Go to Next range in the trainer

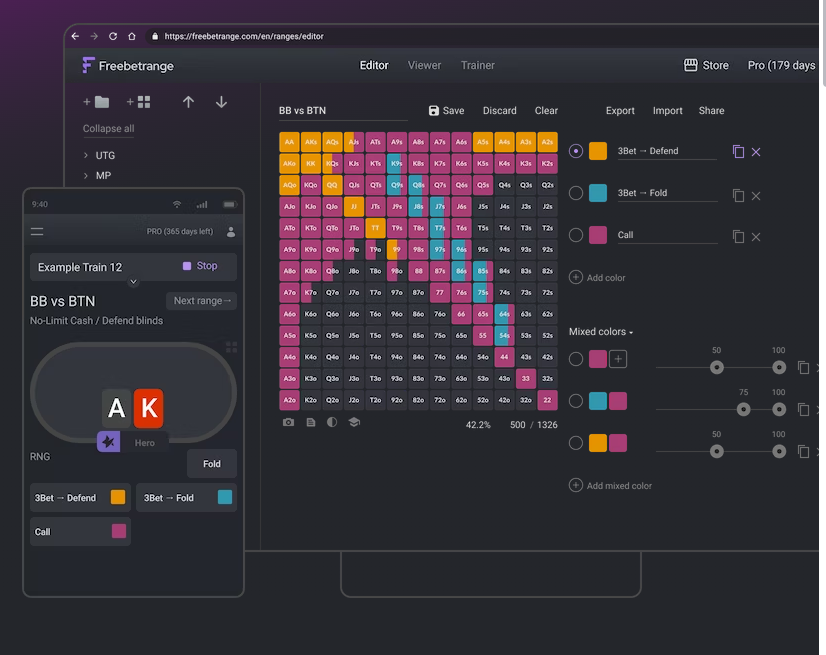pos(202,301)
